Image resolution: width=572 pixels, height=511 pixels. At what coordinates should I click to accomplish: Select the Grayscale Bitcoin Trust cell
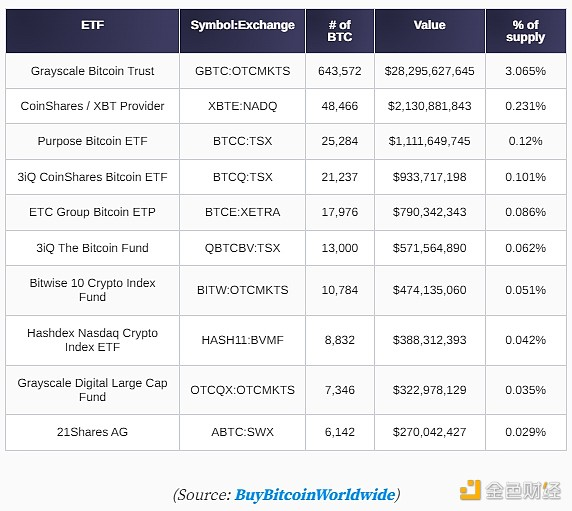point(92,71)
